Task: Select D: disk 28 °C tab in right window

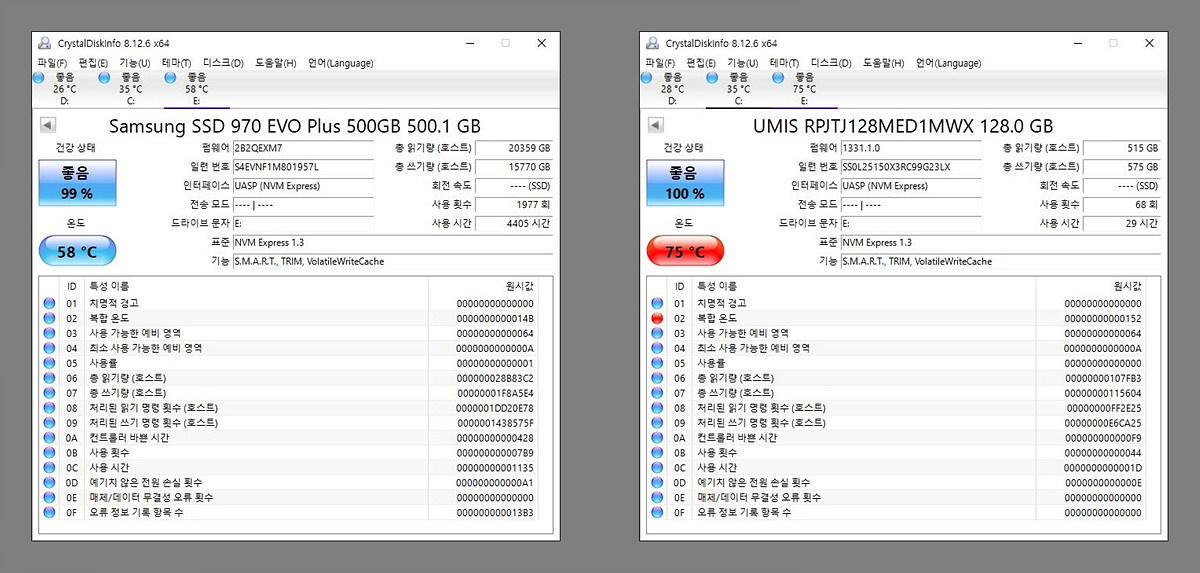Action: click(x=673, y=89)
